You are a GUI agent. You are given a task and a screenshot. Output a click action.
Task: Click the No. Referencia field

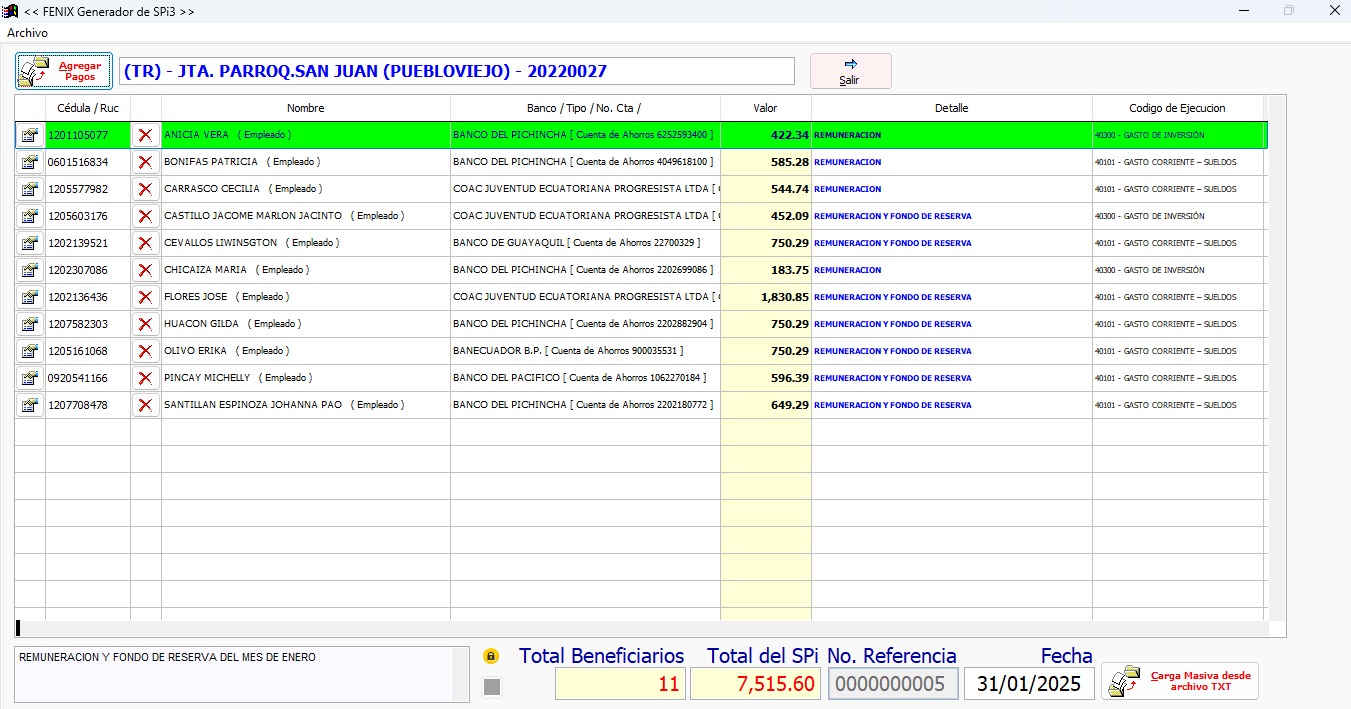click(x=892, y=684)
